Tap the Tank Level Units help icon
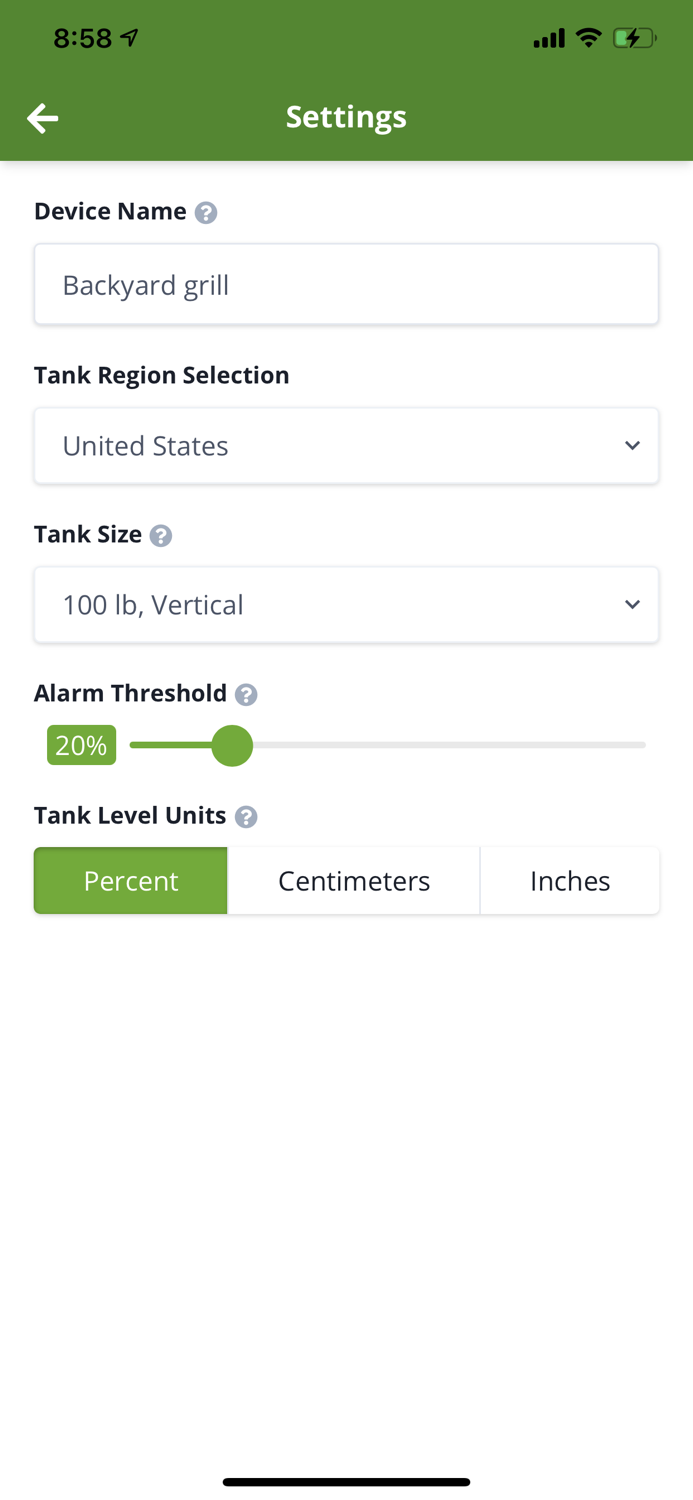The width and height of the screenshot is (693, 1500). tap(245, 817)
